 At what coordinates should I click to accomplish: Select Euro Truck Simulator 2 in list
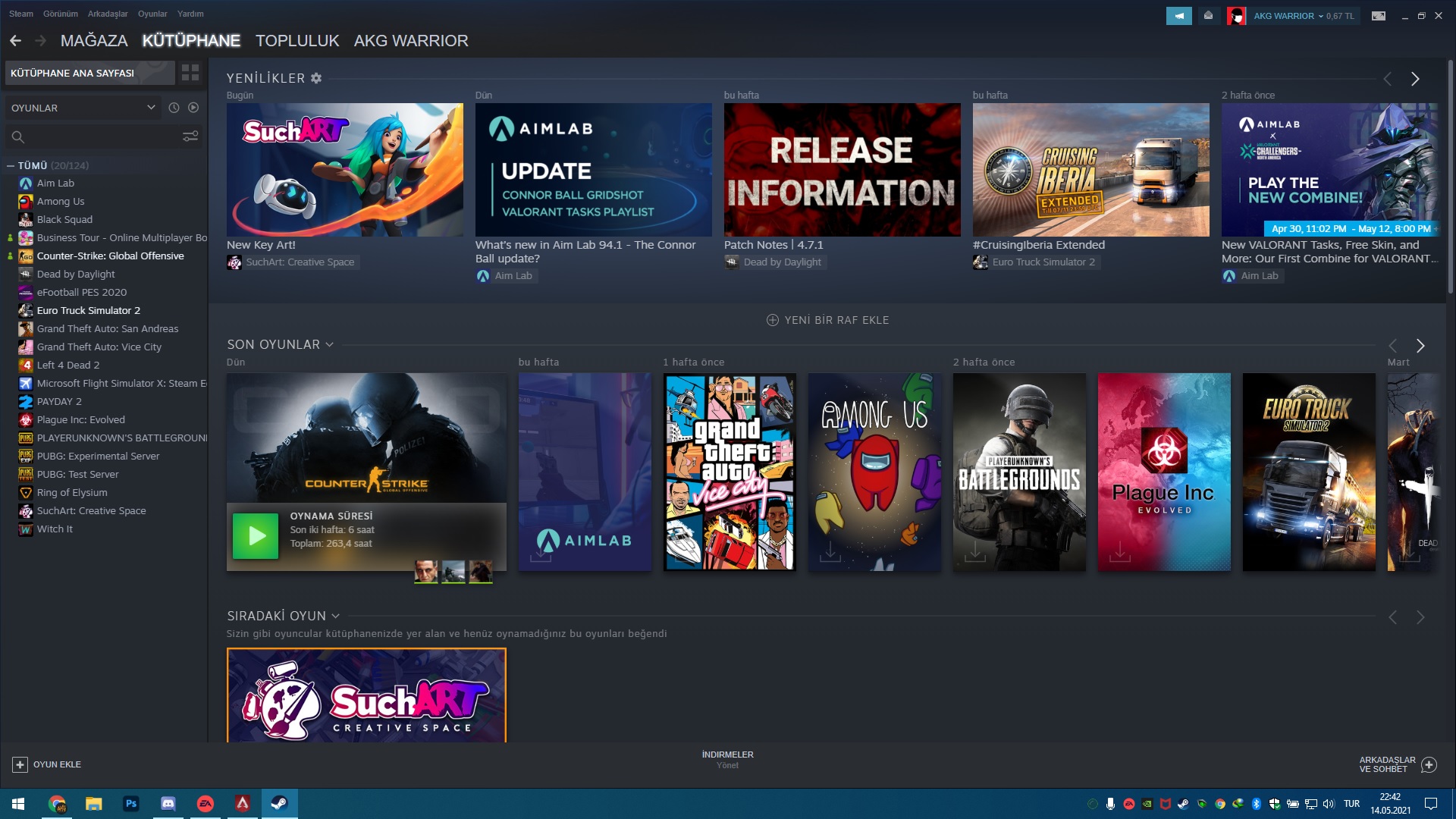(88, 311)
